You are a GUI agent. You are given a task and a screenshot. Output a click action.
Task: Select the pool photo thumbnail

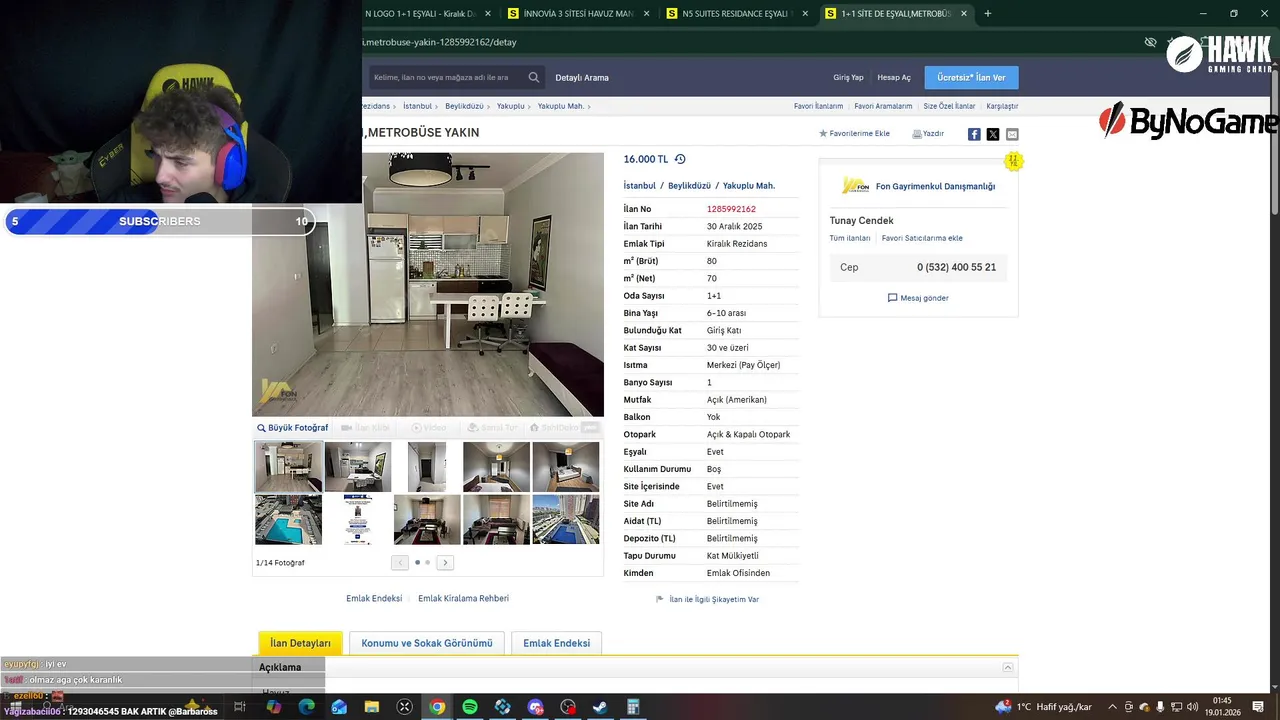(x=288, y=519)
